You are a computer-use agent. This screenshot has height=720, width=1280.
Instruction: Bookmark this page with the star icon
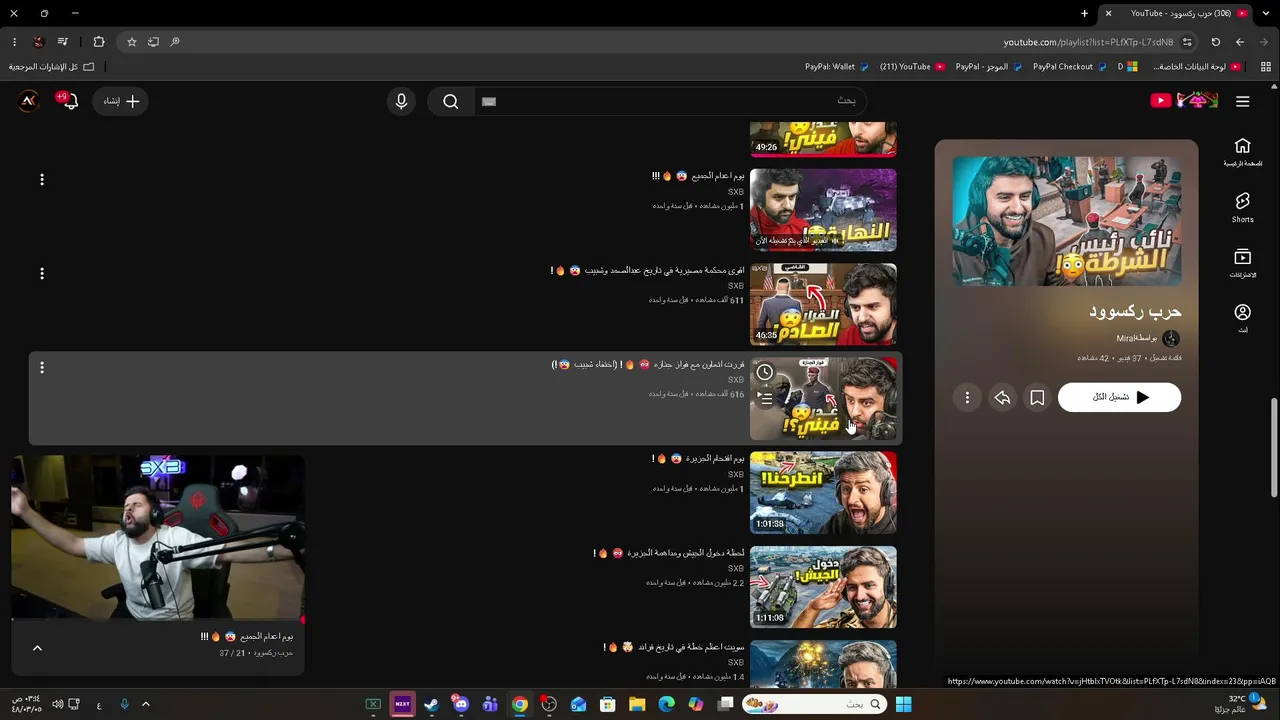[x=131, y=42]
